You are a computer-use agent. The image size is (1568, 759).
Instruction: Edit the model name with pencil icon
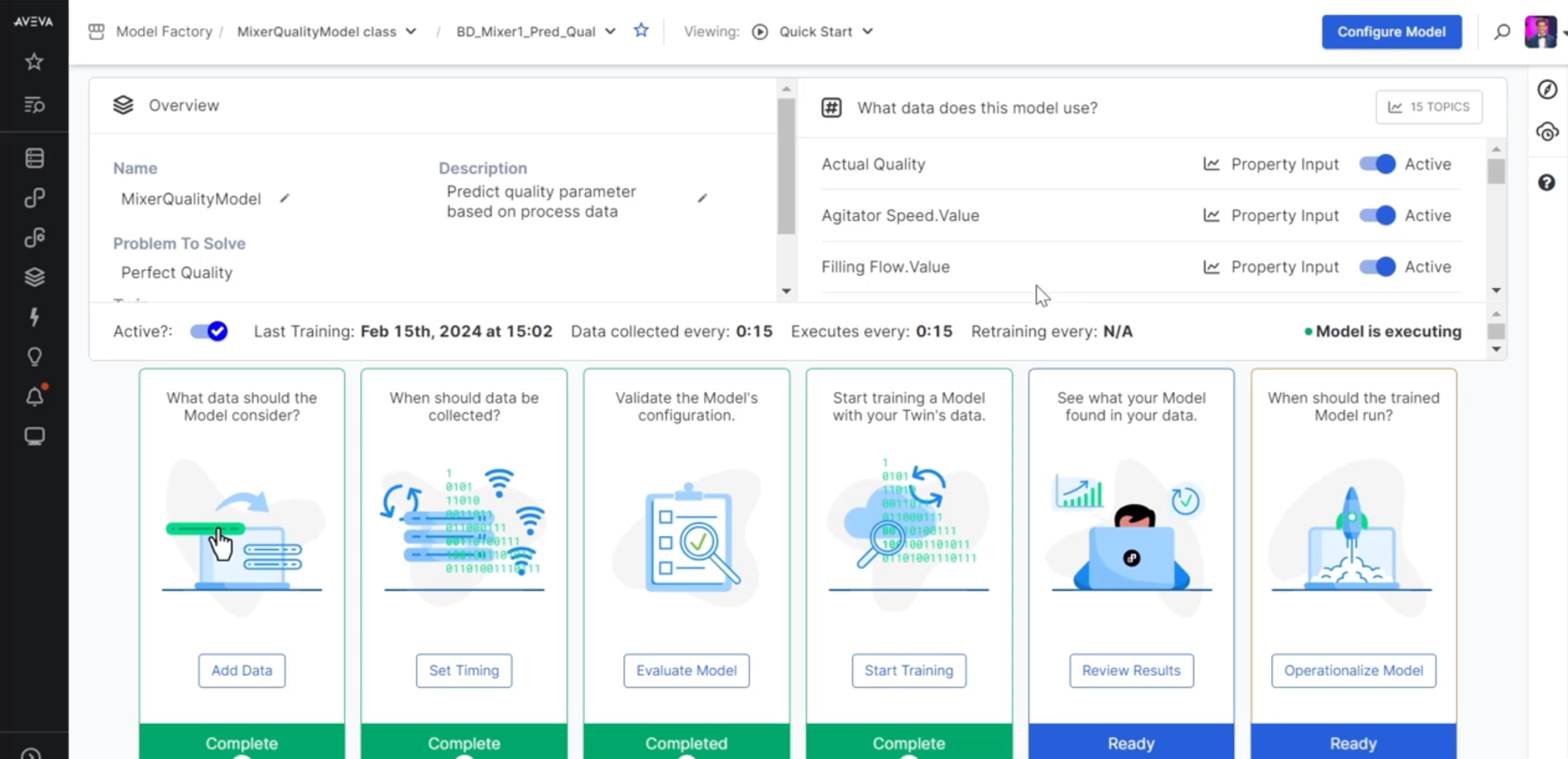click(285, 199)
